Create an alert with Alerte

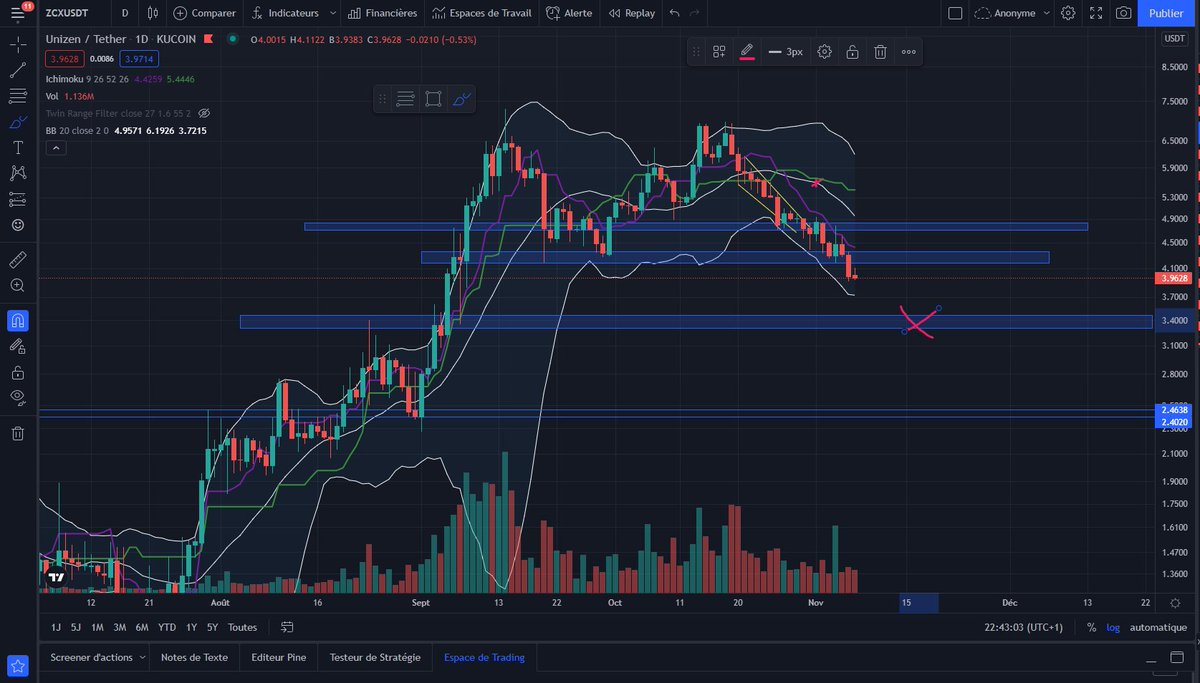pos(569,13)
